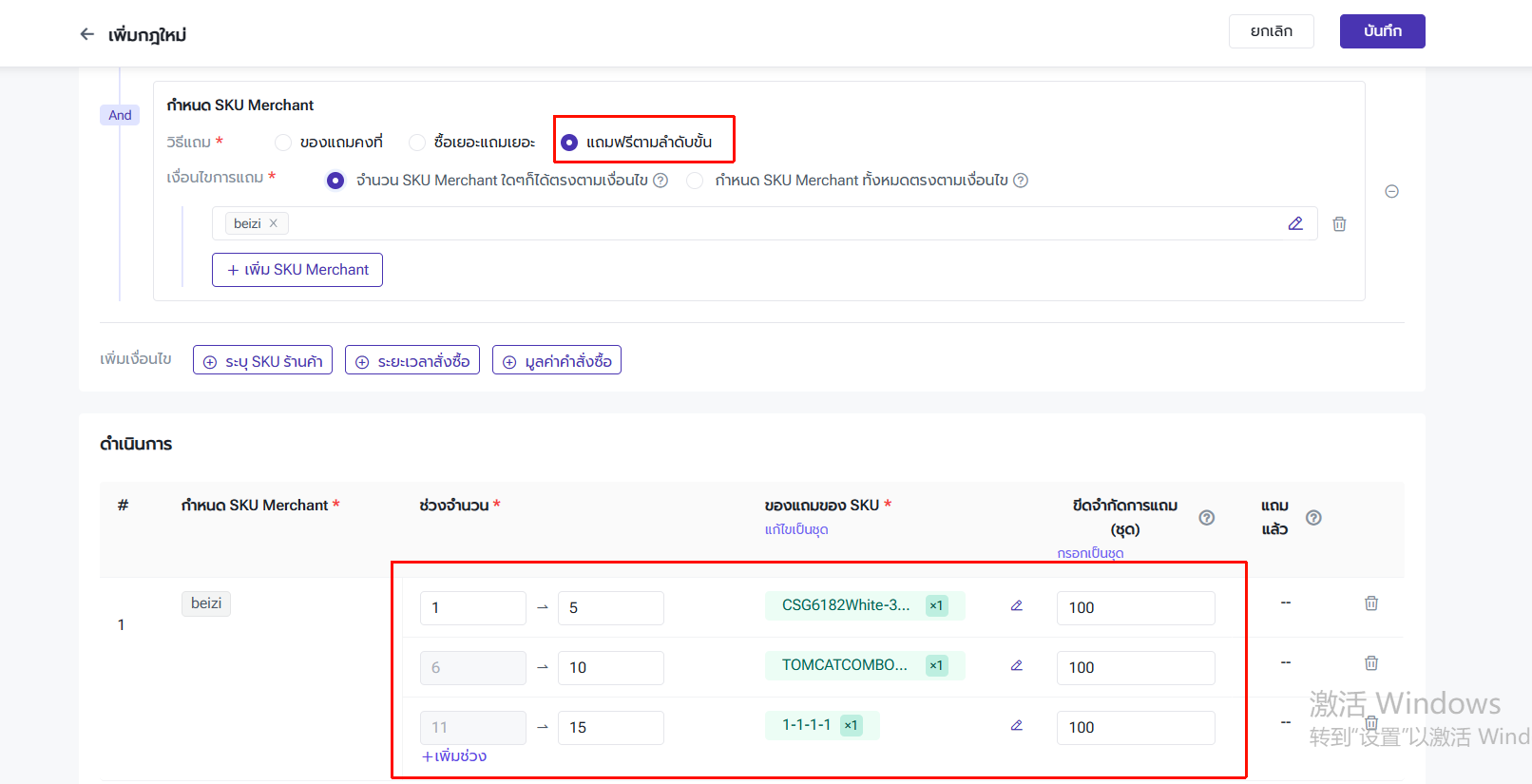This screenshot has height=784, width=1532.
Task: Click the +เพิ่มช่วง add range link
Action: tap(454, 756)
